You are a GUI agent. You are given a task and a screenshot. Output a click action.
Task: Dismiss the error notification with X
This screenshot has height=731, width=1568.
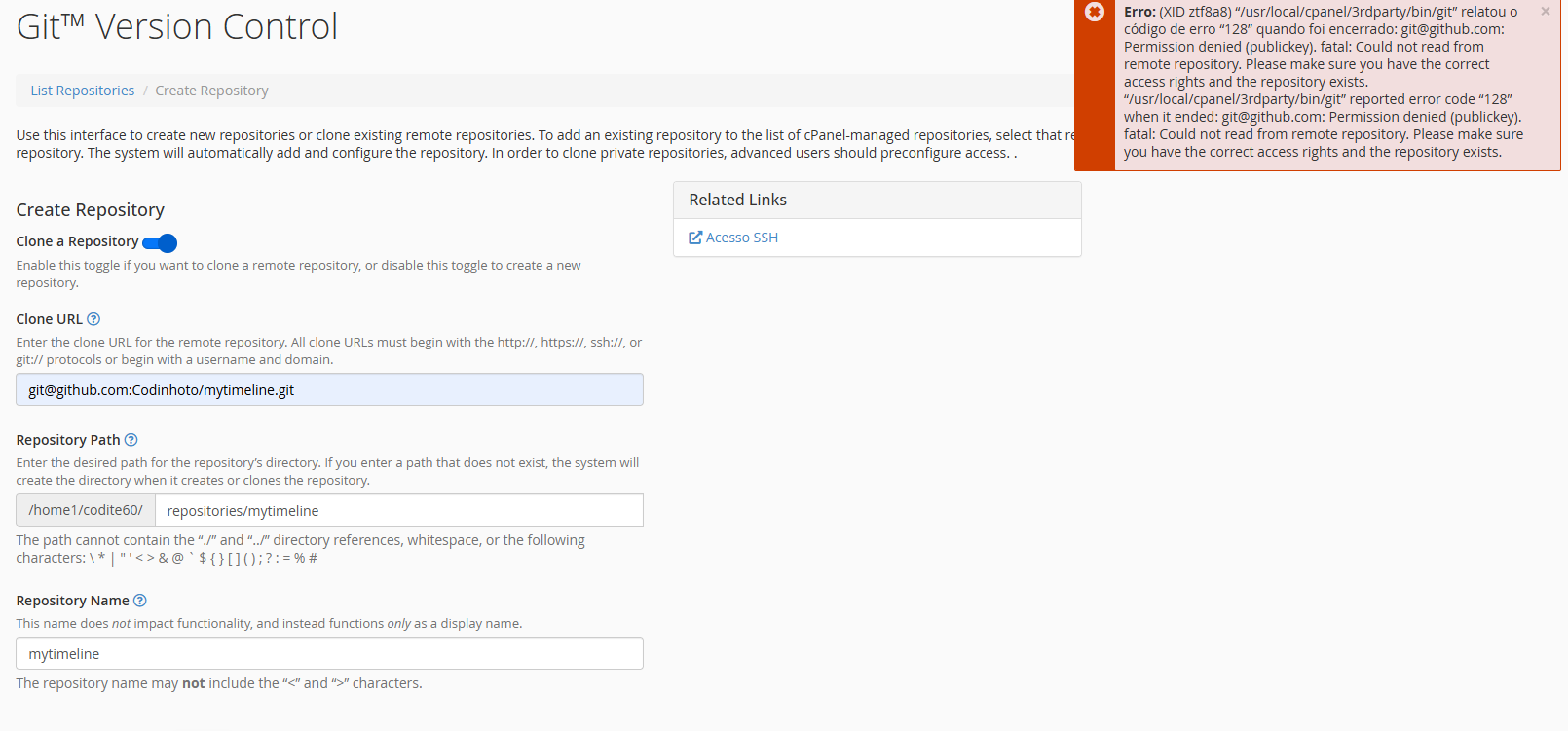point(1546,12)
